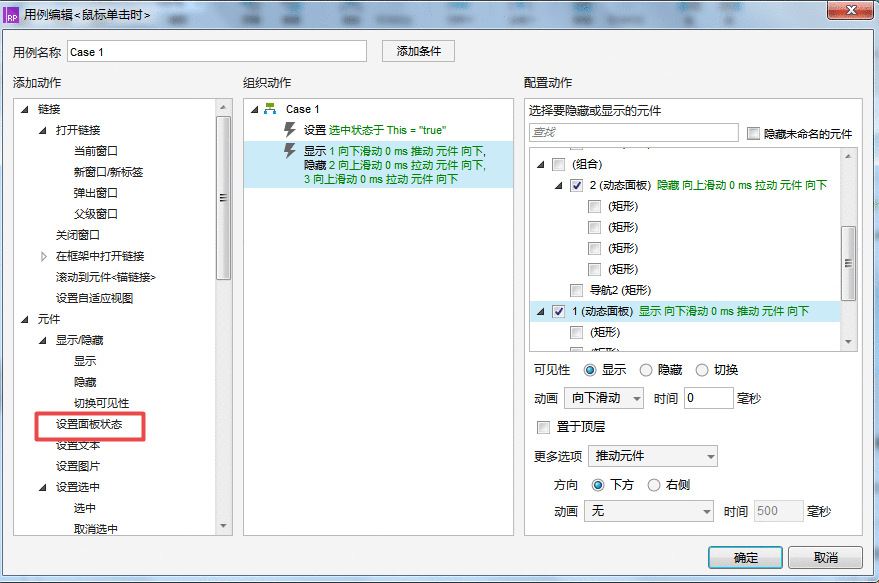Select the 切换 visibility radio button
Screen dimensions: 879x583
click(702, 370)
